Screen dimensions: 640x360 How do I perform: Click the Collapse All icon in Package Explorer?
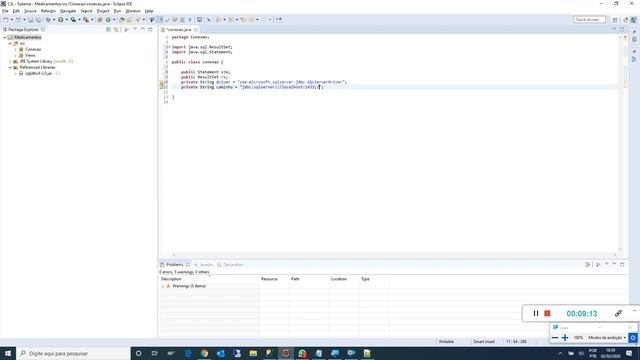point(108,29)
